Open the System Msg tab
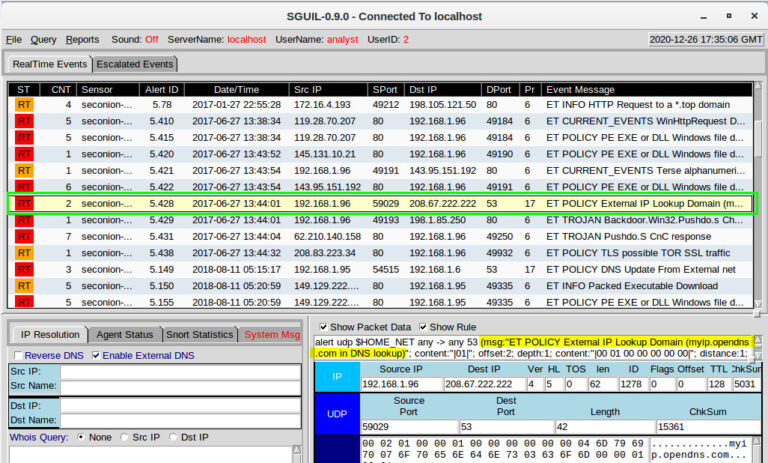 272,335
